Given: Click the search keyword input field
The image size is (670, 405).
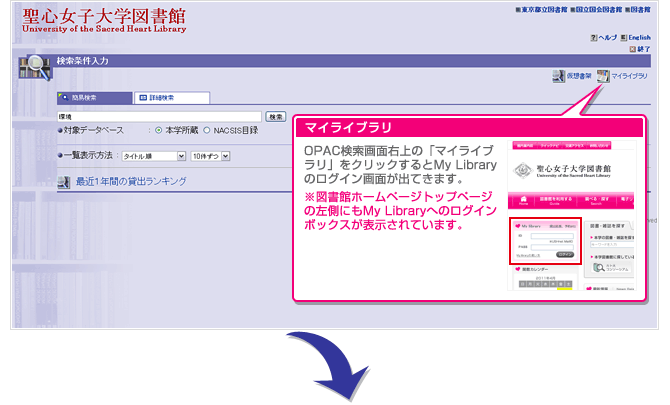Looking at the screenshot, I should point(159,117).
